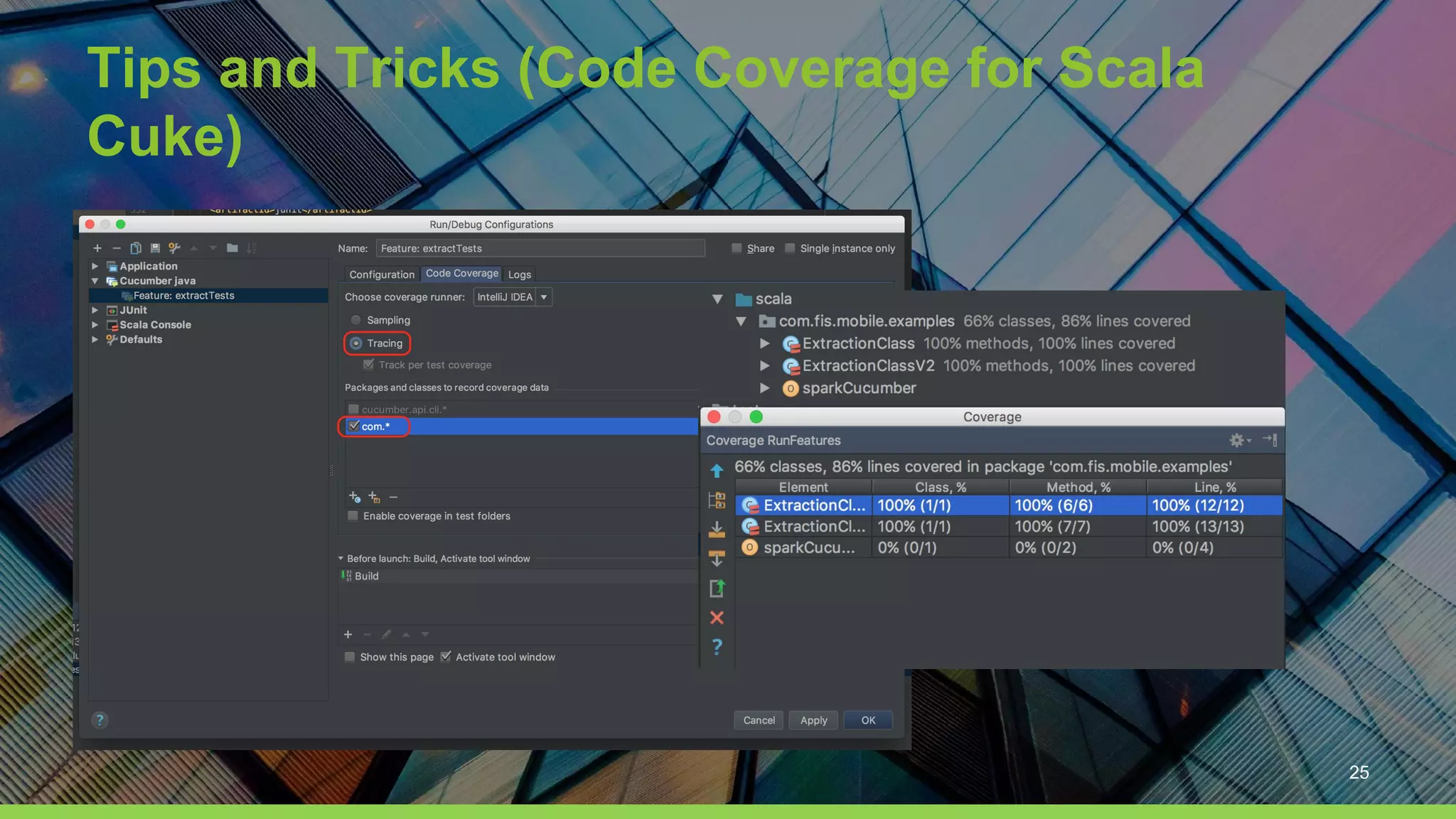The image size is (1456, 819).
Task: Uncheck the com.* pattern checkbox
Action: pyautogui.click(x=353, y=426)
